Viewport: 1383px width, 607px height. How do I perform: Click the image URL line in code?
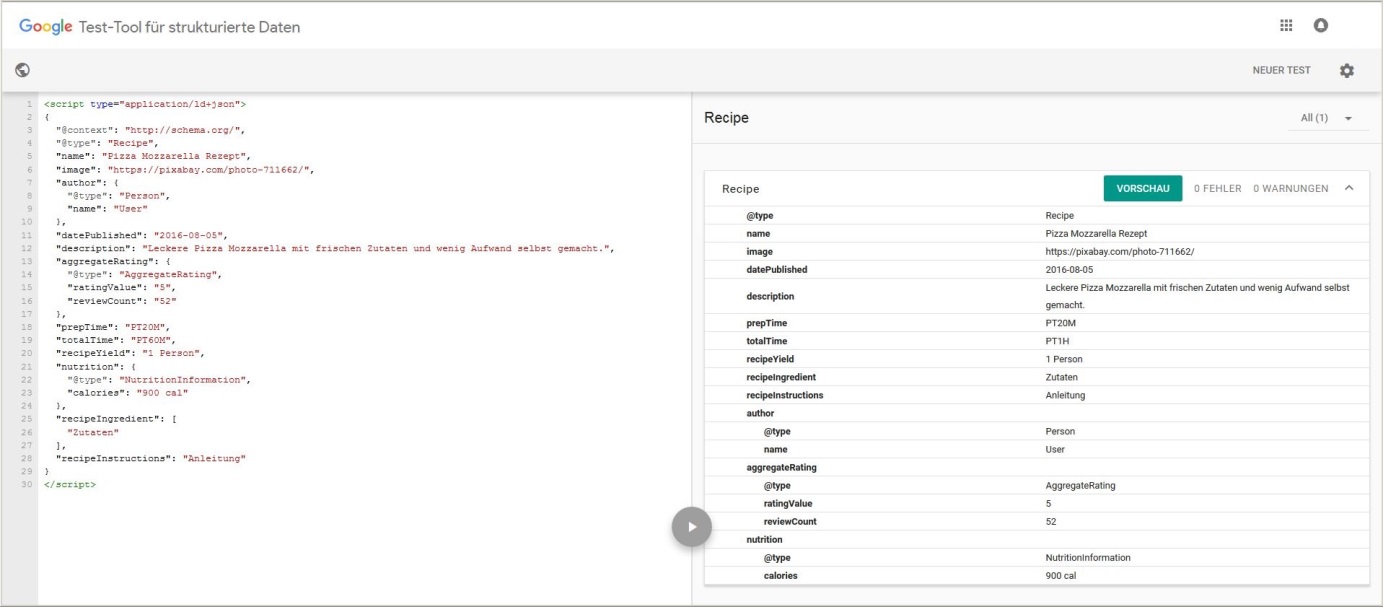click(x=185, y=170)
